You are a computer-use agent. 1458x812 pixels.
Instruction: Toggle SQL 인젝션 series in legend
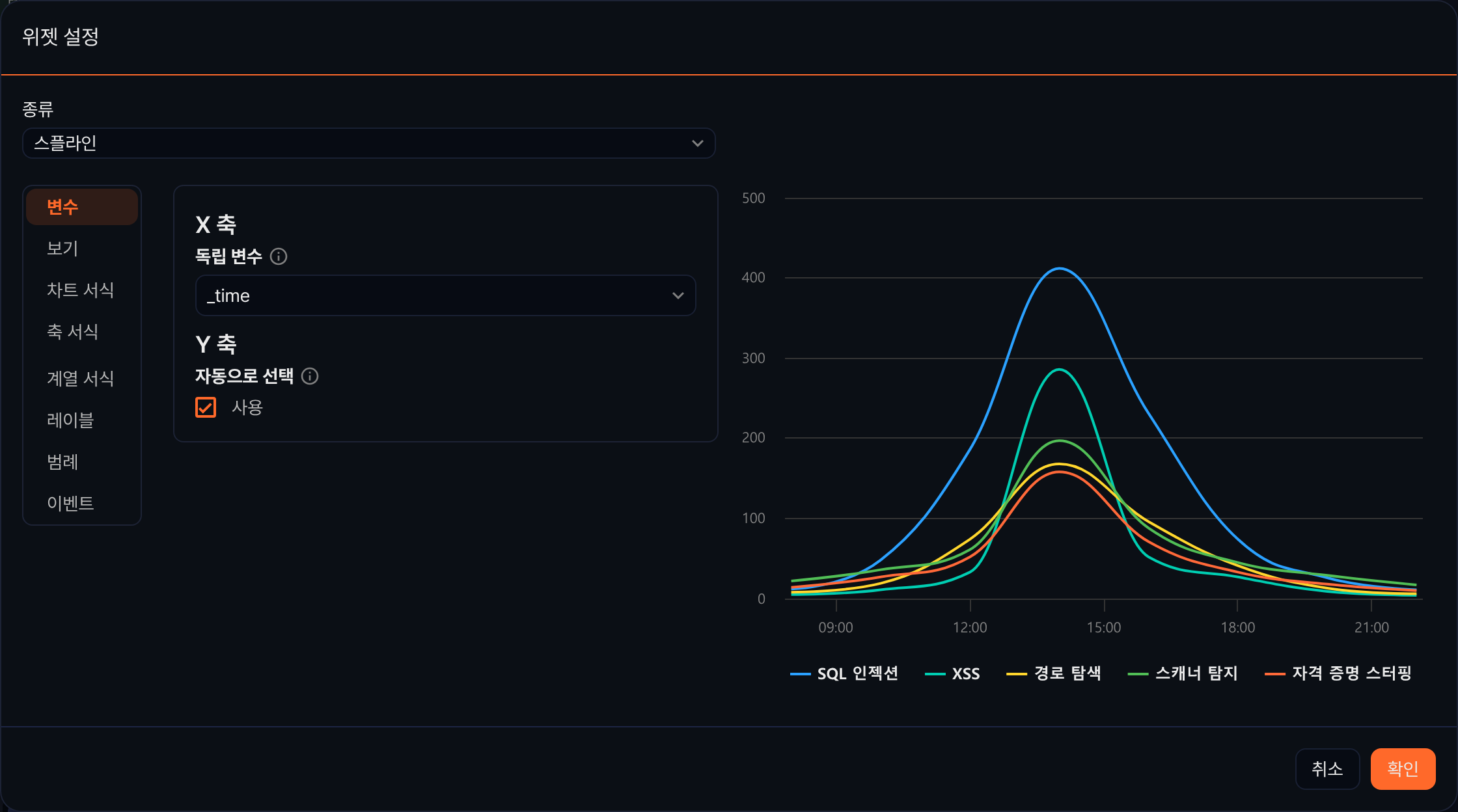coord(844,673)
